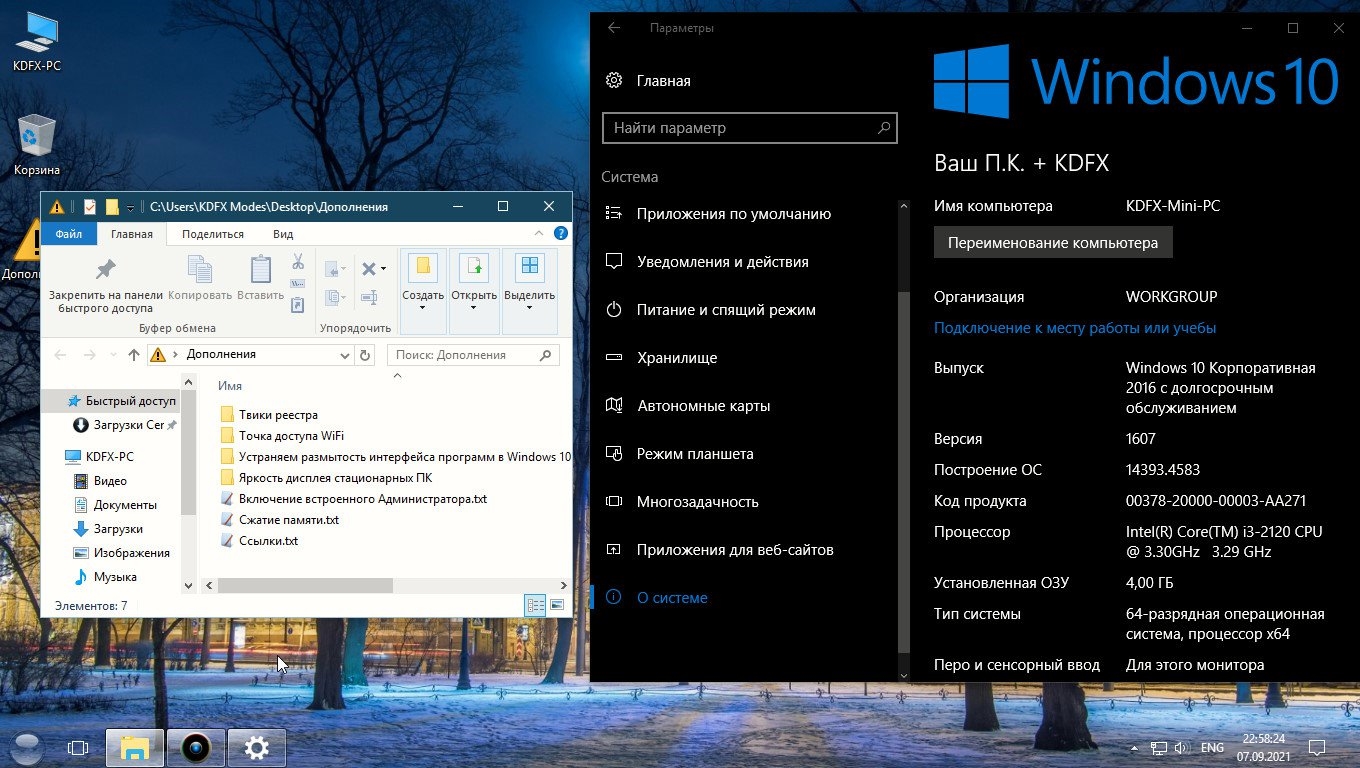
Task: Click the New folder icon in Explorer title bar
Action: 112,207
